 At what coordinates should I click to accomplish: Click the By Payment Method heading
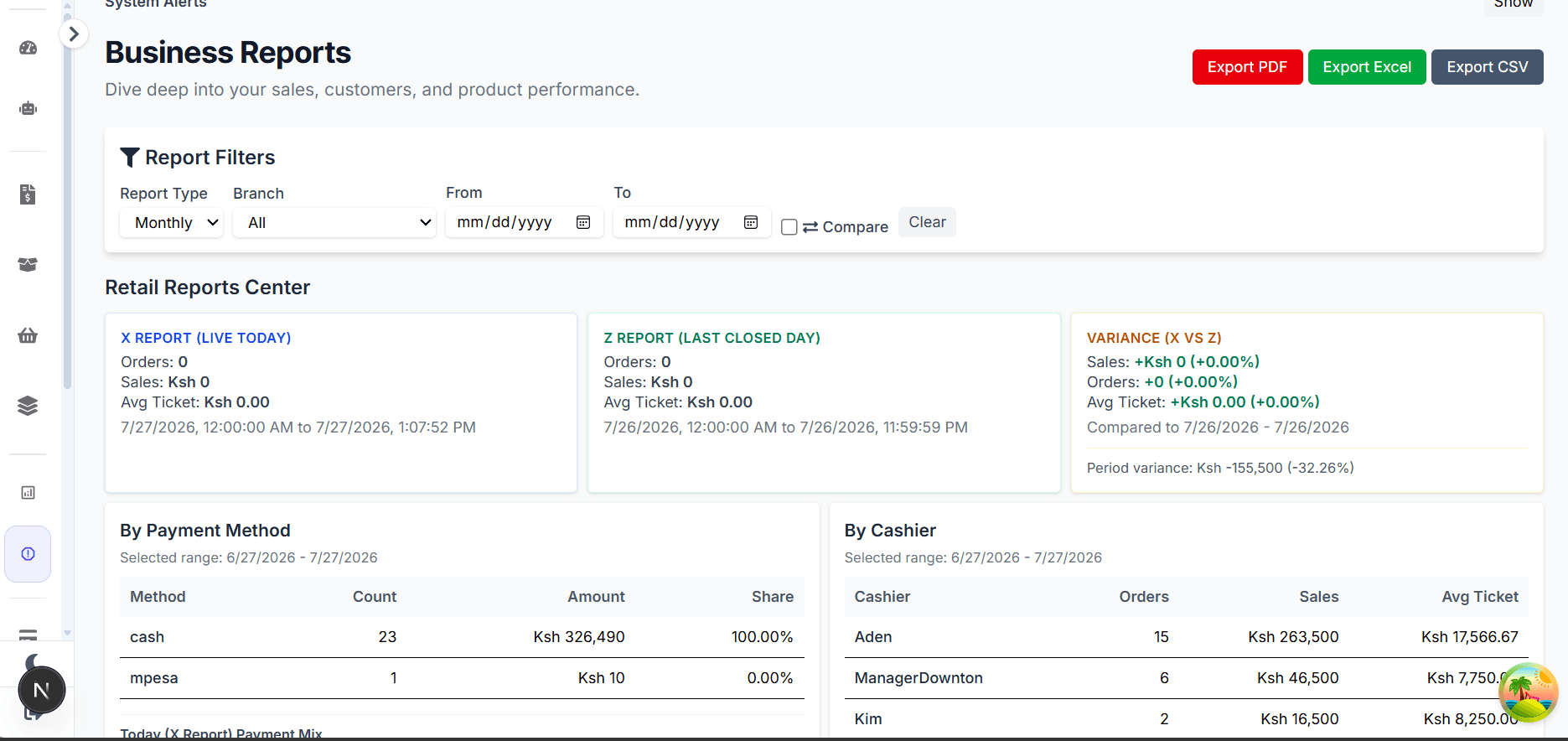[205, 531]
